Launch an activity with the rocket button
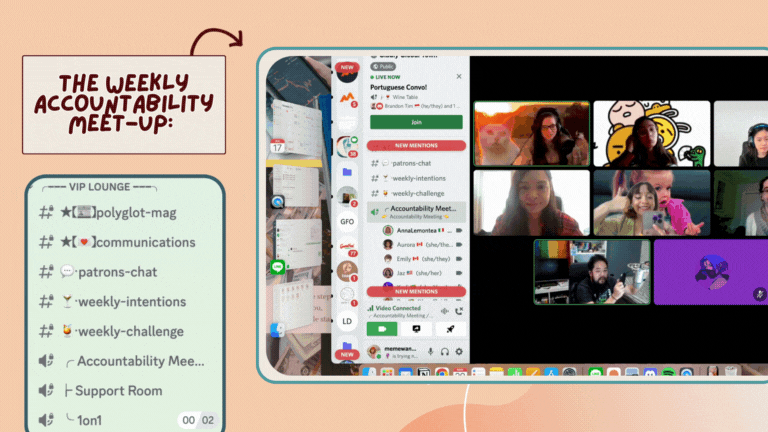The width and height of the screenshot is (768, 432). point(450,329)
